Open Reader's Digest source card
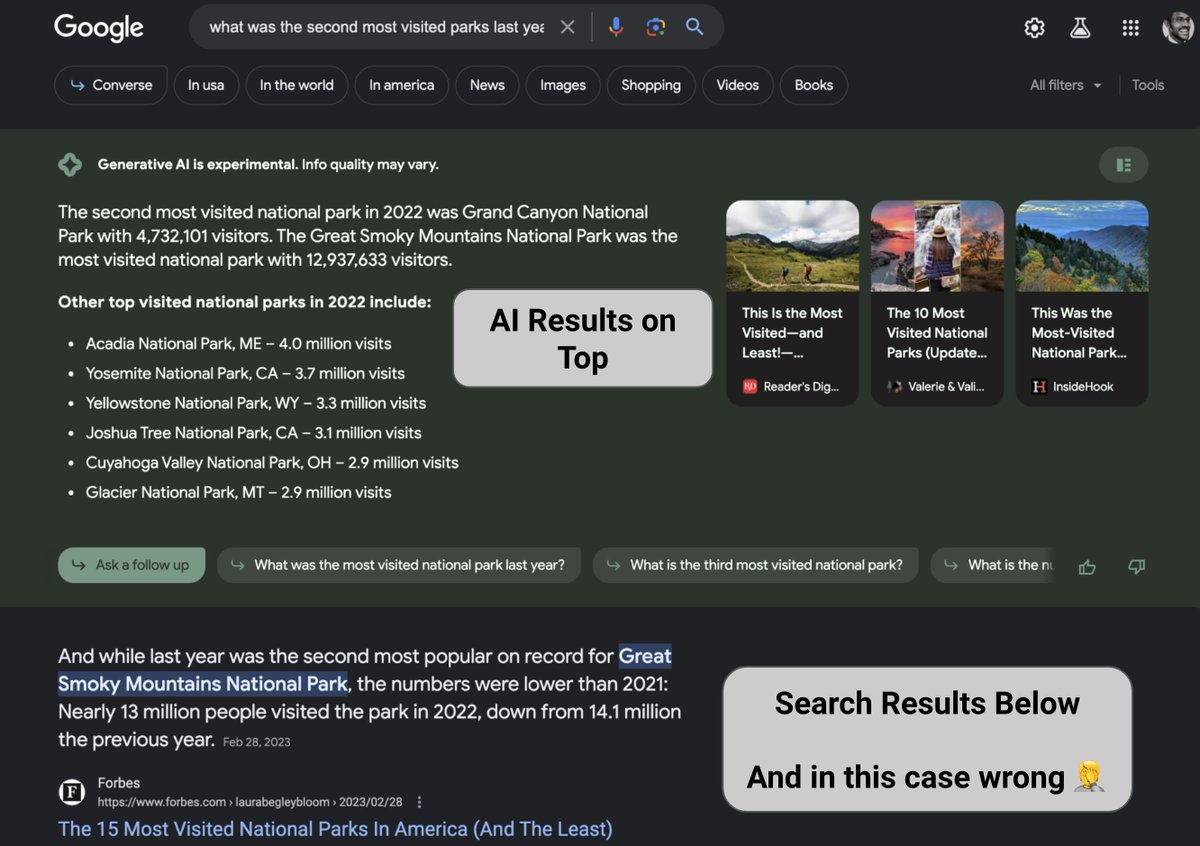Image resolution: width=1200 pixels, height=846 pixels. tap(792, 303)
